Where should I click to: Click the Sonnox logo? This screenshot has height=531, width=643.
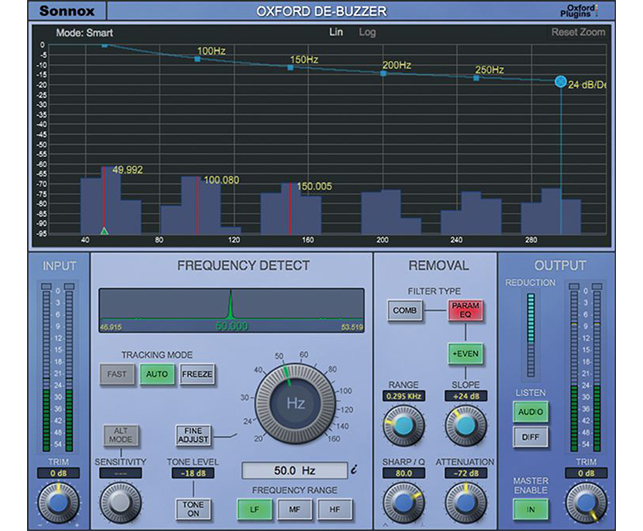[67, 11]
